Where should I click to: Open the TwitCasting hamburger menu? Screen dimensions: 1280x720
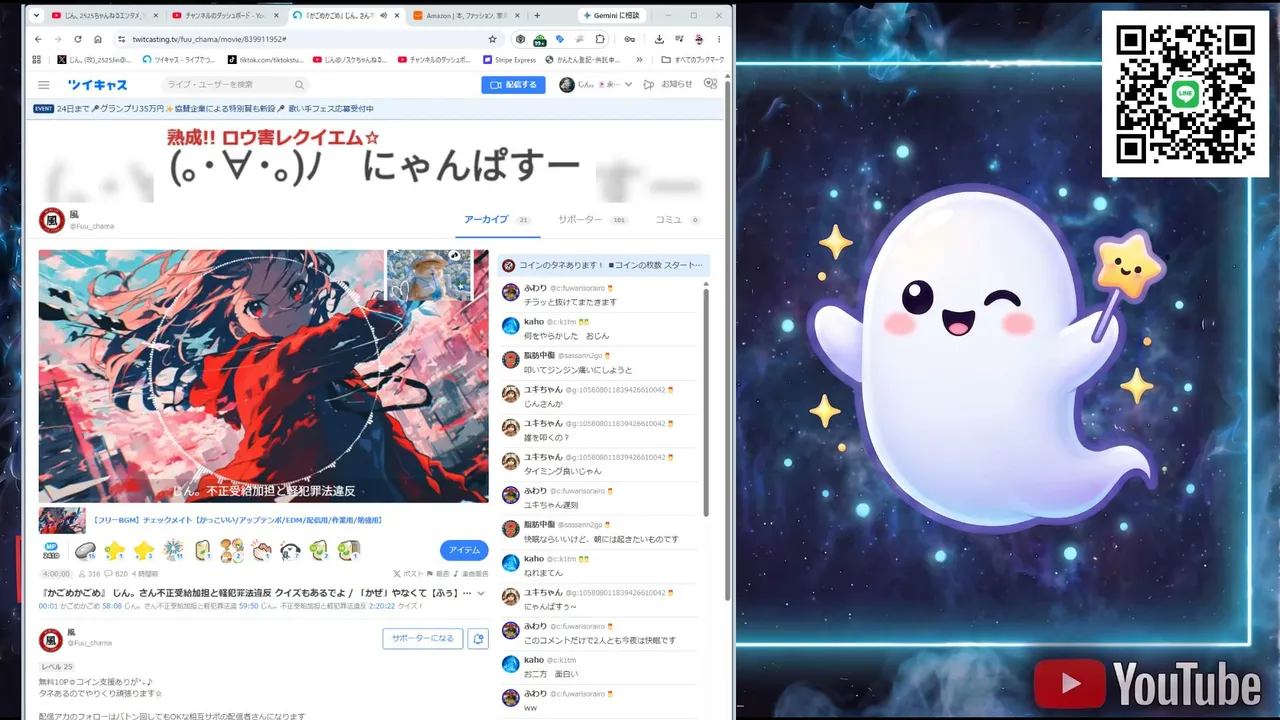(44, 85)
